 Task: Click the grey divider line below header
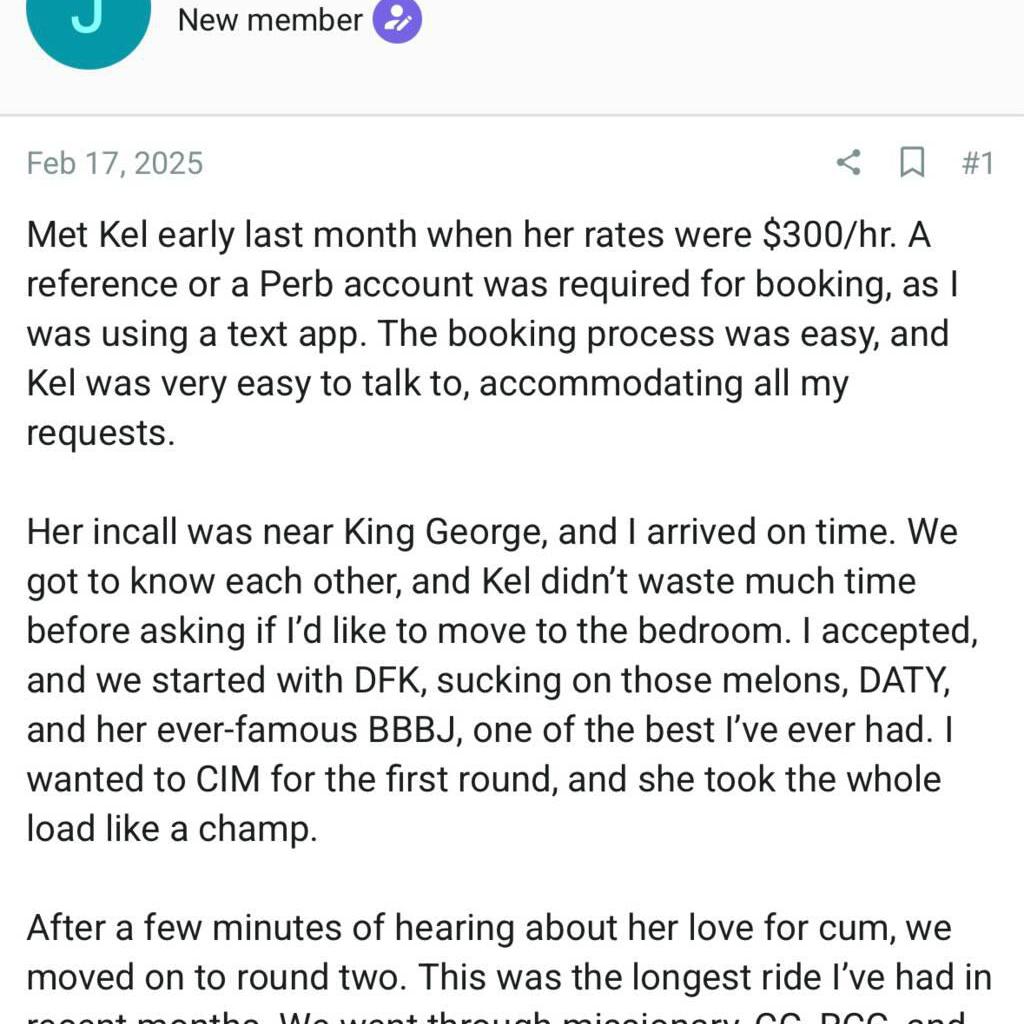(x=512, y=115)
